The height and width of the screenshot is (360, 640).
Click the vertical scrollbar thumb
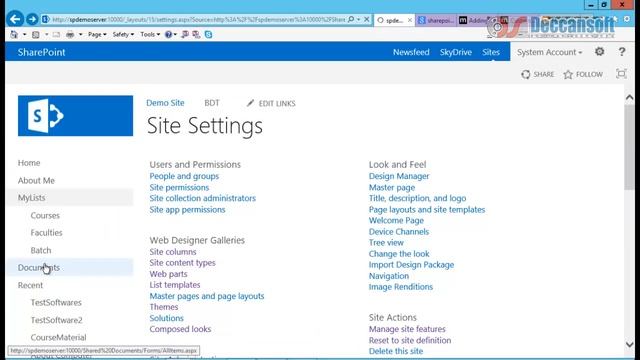pyautogui.click(x=629, y=147)
